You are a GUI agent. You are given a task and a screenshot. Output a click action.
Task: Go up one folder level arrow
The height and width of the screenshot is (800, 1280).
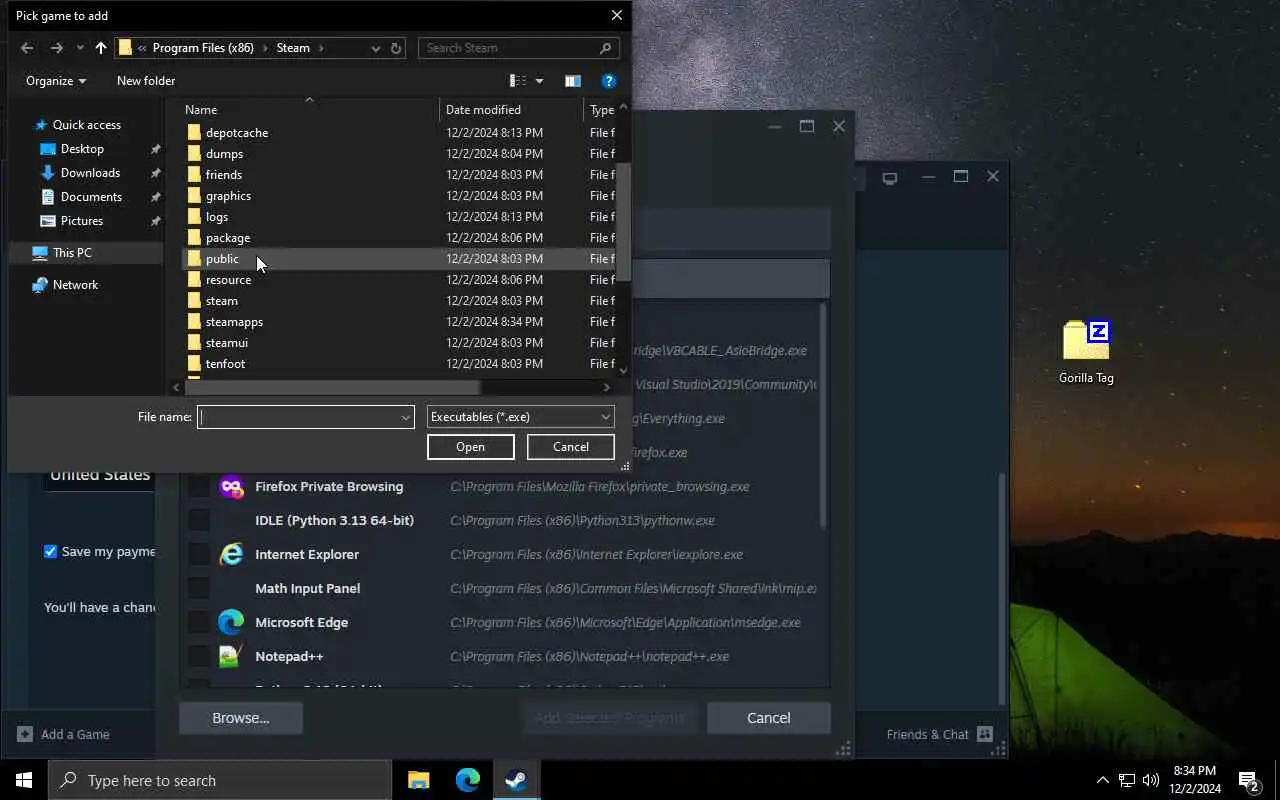point(101,48)
